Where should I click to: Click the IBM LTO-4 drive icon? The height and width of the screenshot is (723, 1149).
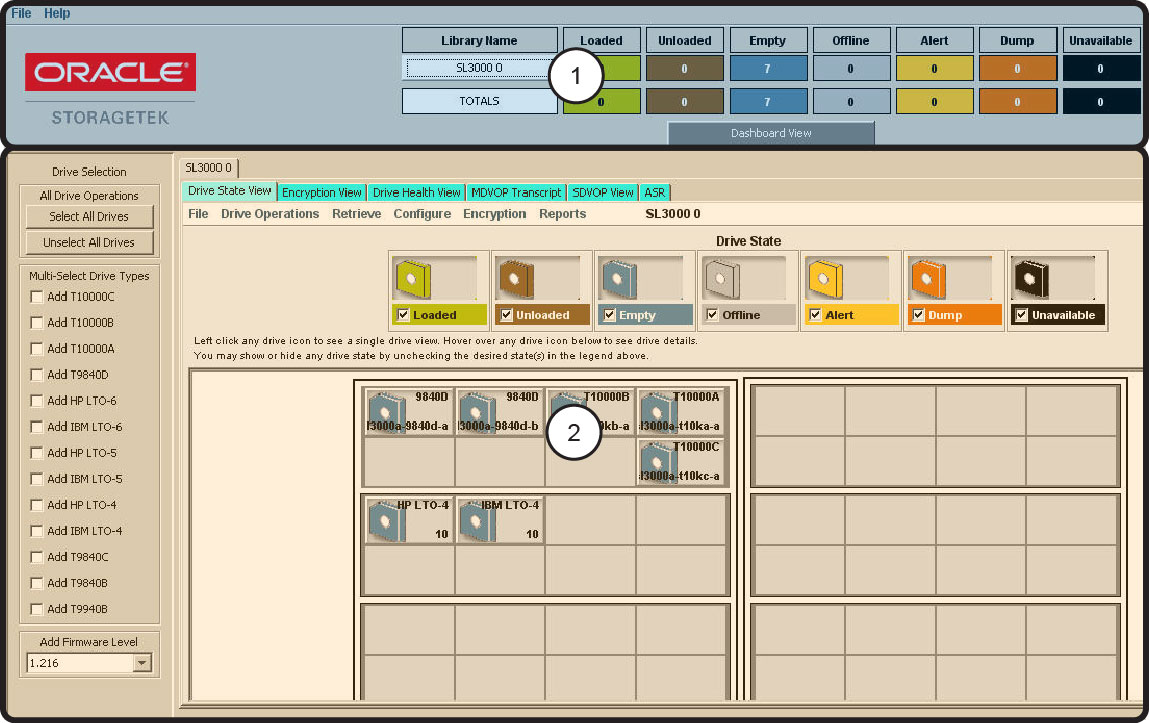point(478,521)
